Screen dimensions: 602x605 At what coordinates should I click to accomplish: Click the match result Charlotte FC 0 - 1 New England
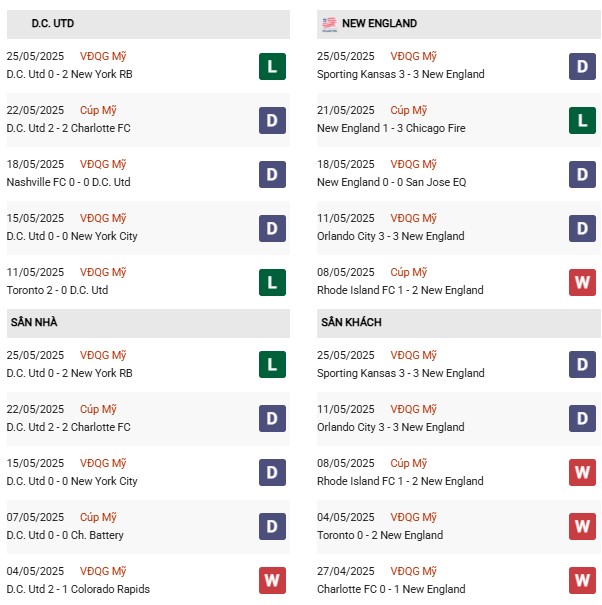coord(391,589)
